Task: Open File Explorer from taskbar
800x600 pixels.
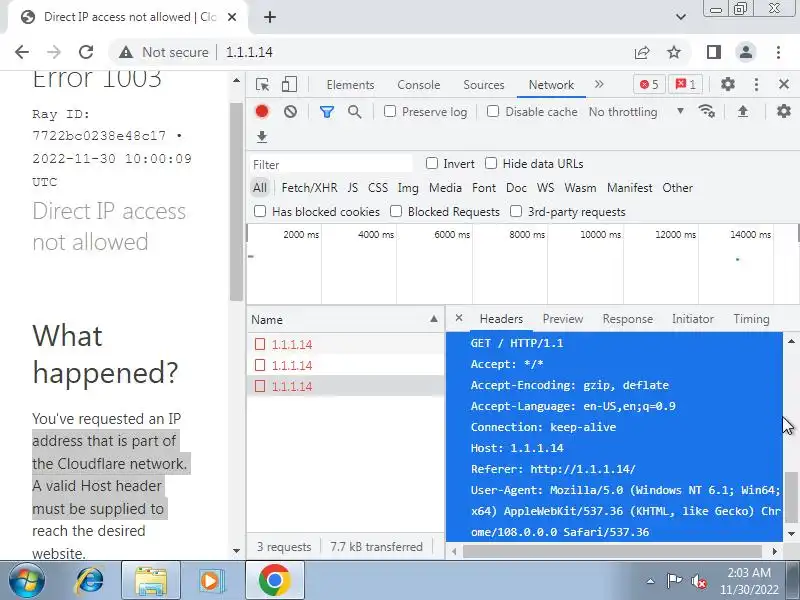Action: (151, 581)
